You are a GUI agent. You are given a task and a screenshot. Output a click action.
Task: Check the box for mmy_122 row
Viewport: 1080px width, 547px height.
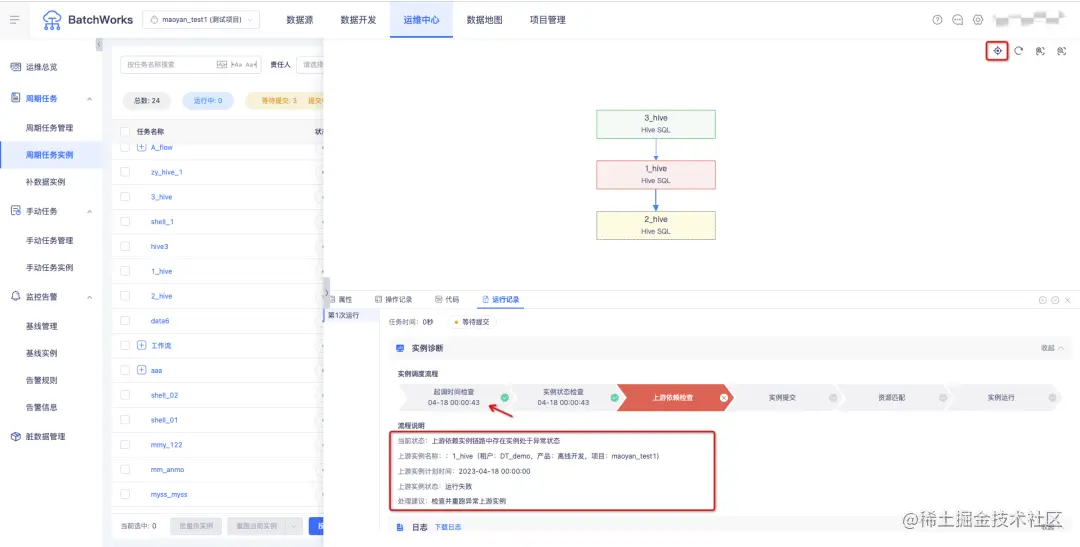[x=125, y=445]
